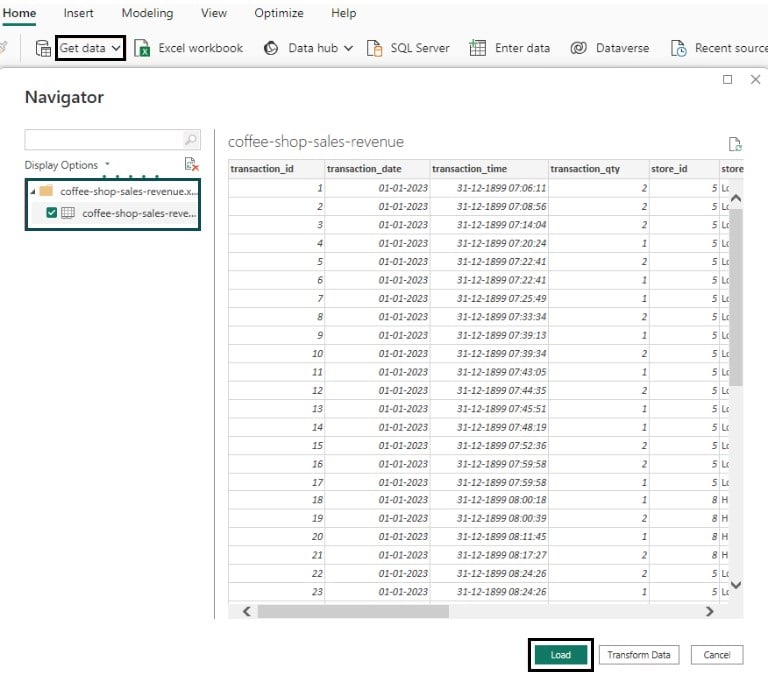769x676 pixels.
Task: Click the preview scroll up arrow
Action: click(x=736, y=198)
